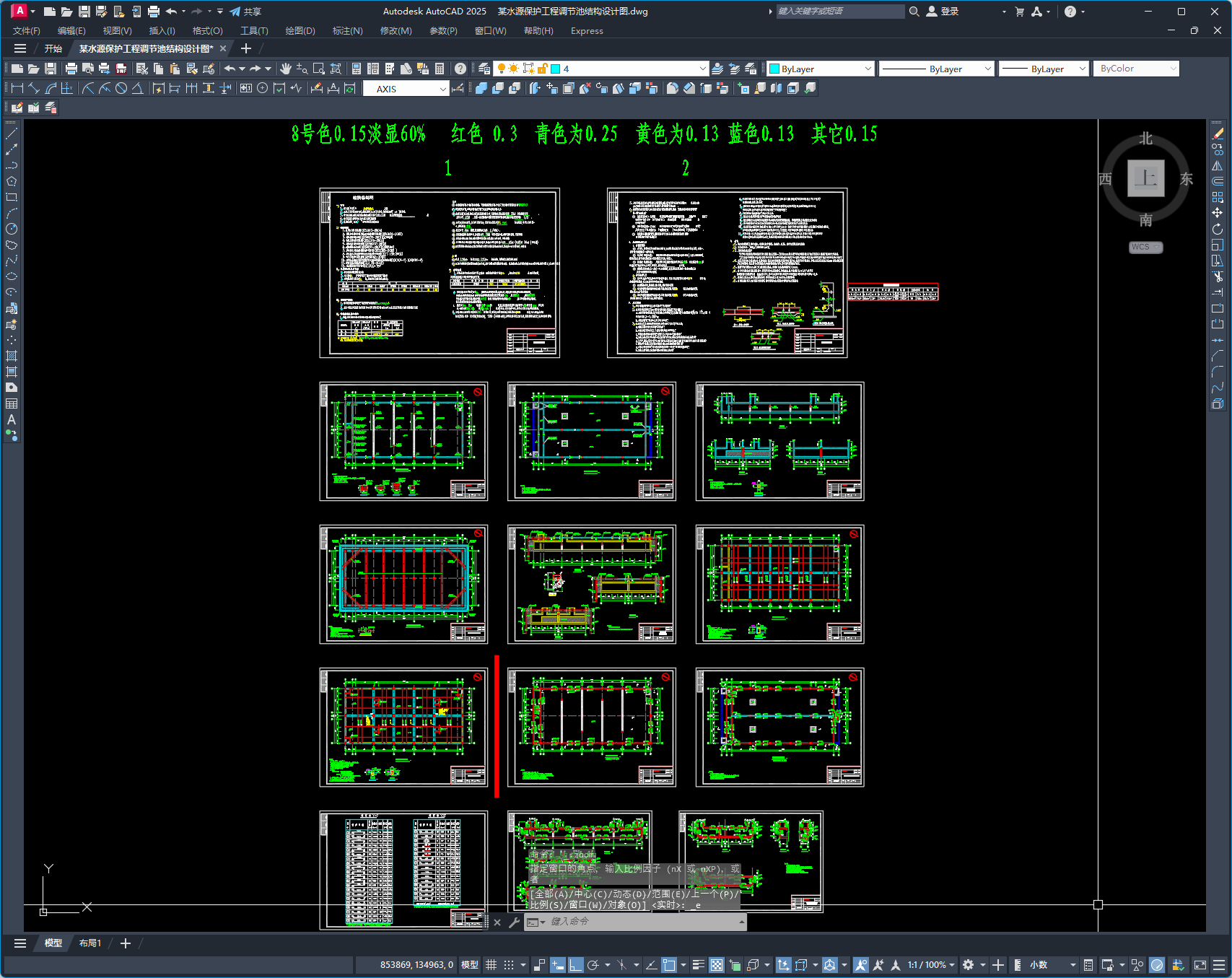
Task: Open the QuickCalc calculator
Action: [x=440, y=69]
